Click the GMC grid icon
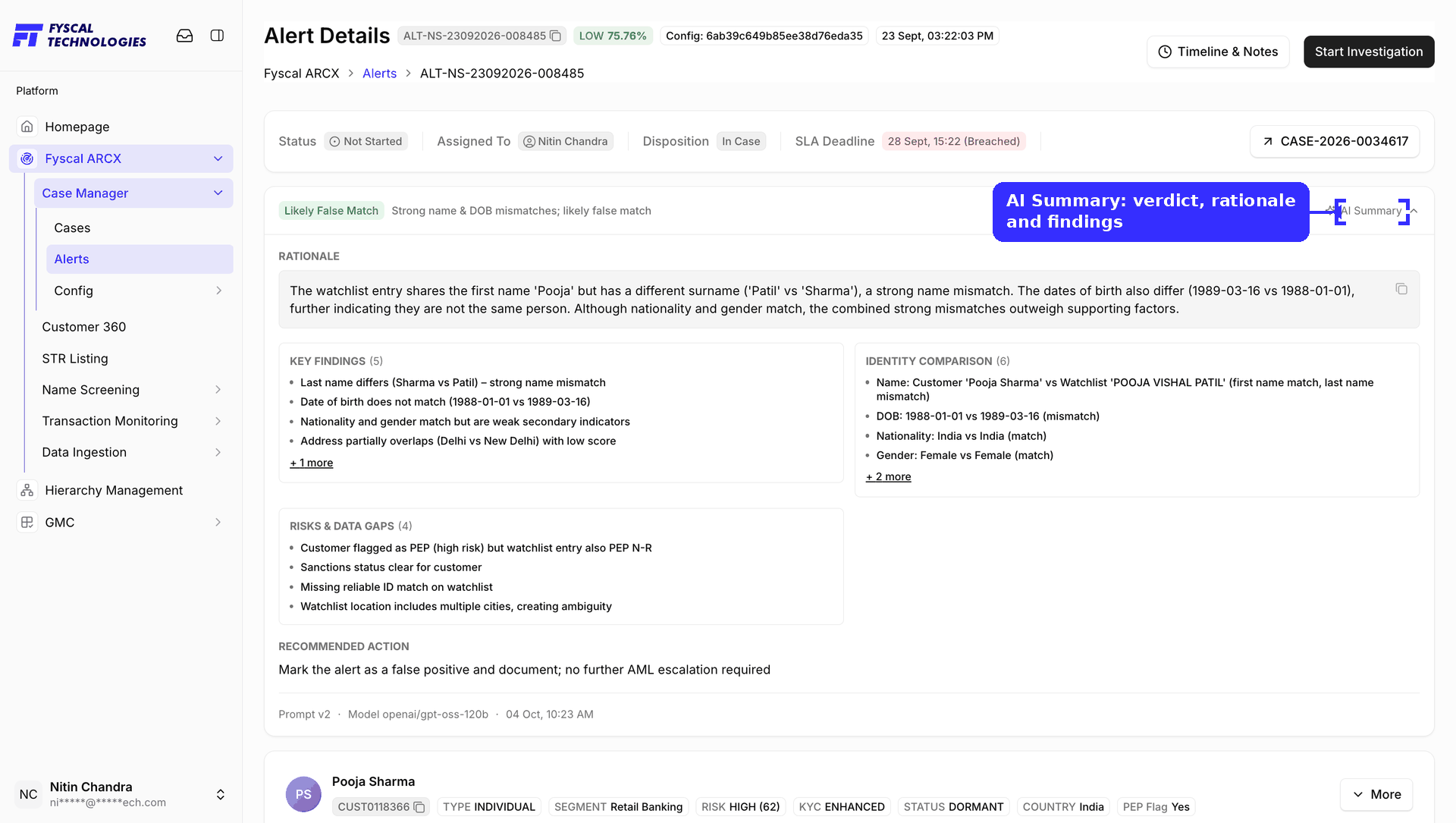 pyautogui.click(x=27, y=523)
